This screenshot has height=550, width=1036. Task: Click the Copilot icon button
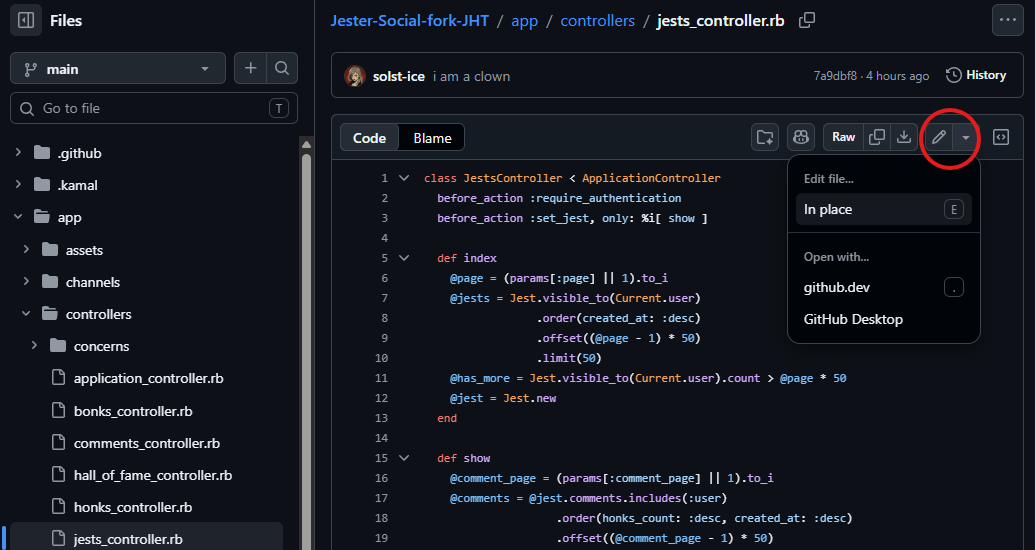(801, 137)
